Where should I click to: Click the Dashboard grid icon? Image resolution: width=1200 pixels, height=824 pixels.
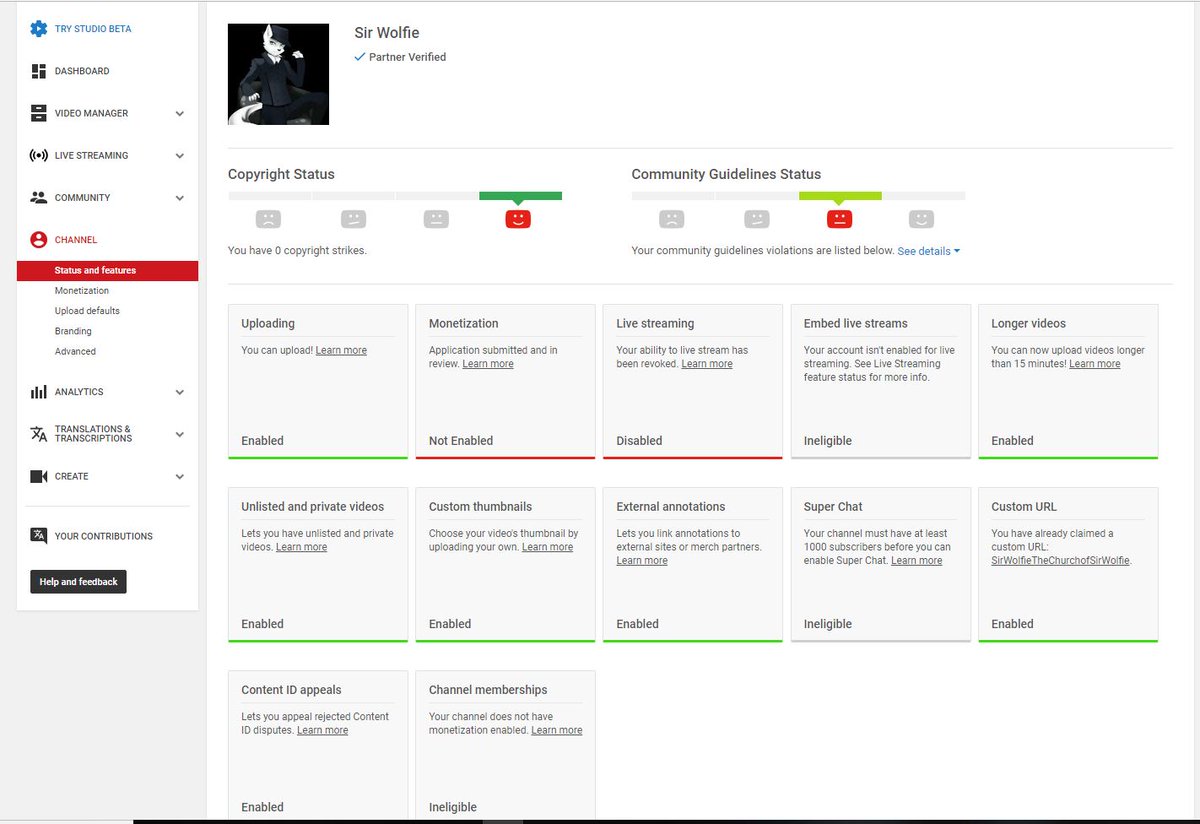coord(39,71)
